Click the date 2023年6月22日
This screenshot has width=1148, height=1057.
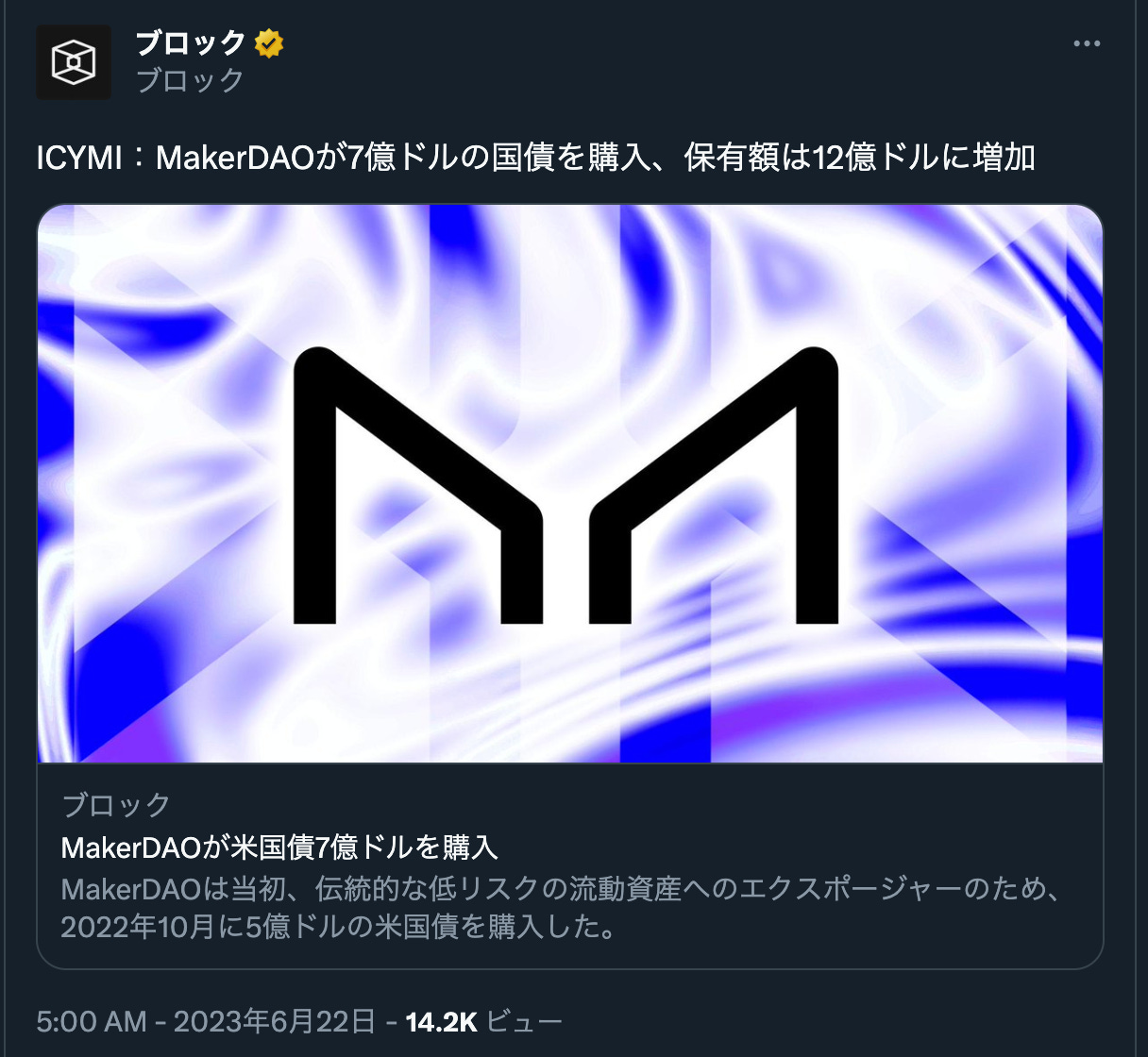click(x=275, y=1021)
